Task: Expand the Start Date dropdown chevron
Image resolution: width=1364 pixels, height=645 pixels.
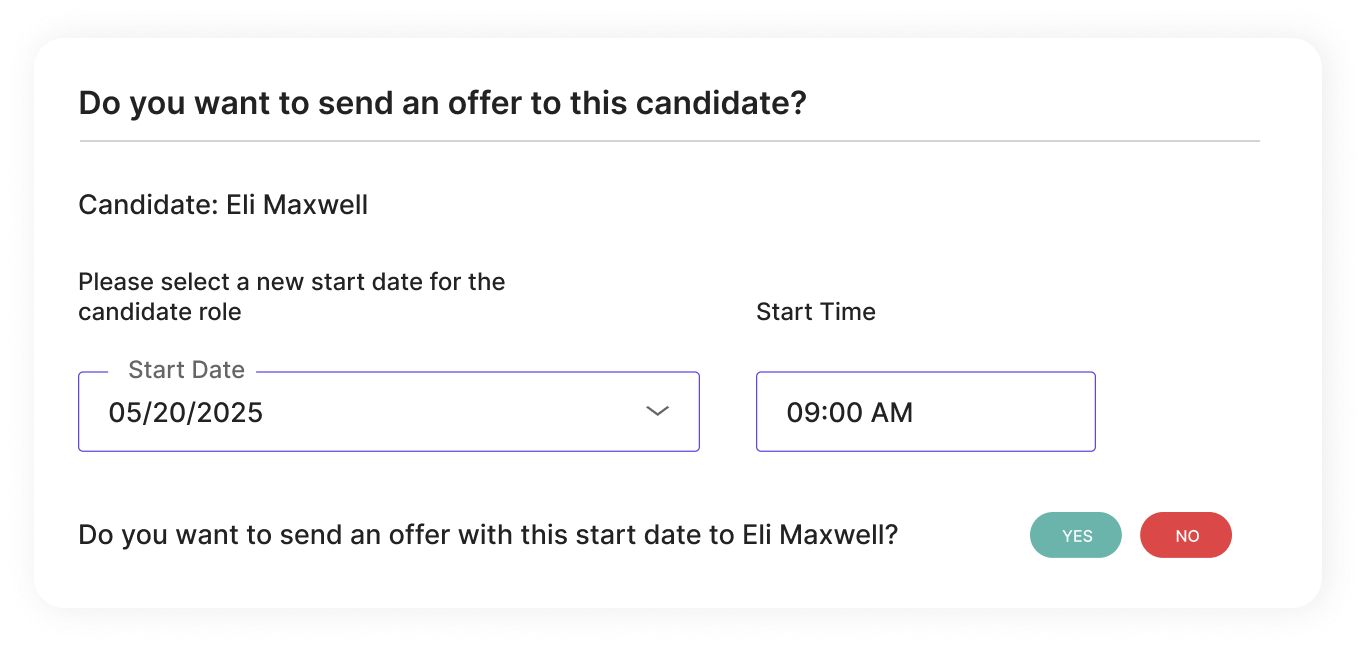Action: [x=657, y=411]
